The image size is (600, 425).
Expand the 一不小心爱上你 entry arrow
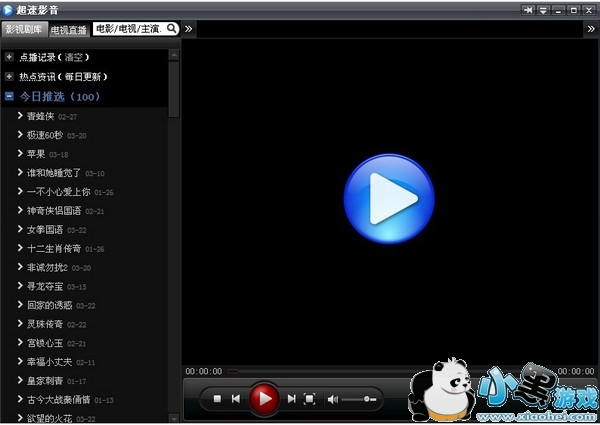(x=20, y=191)
